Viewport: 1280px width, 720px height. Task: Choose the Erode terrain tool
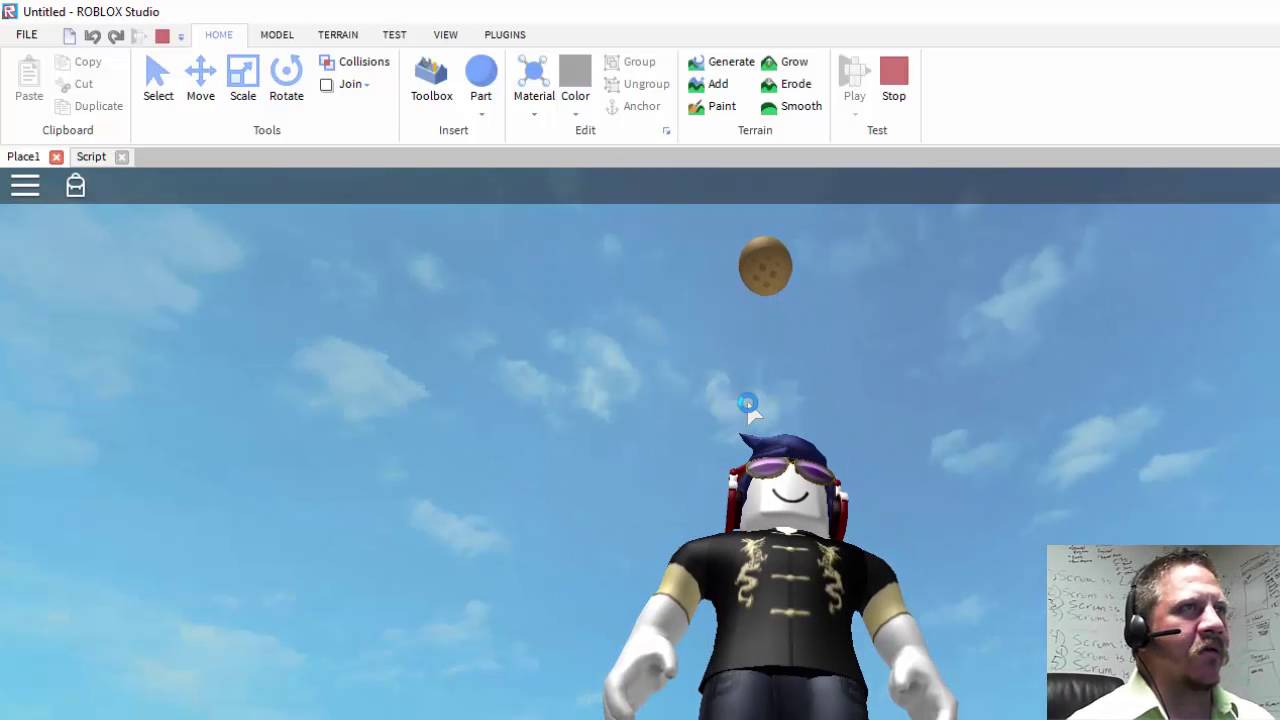pyautogui.click(x=786, y=84)
